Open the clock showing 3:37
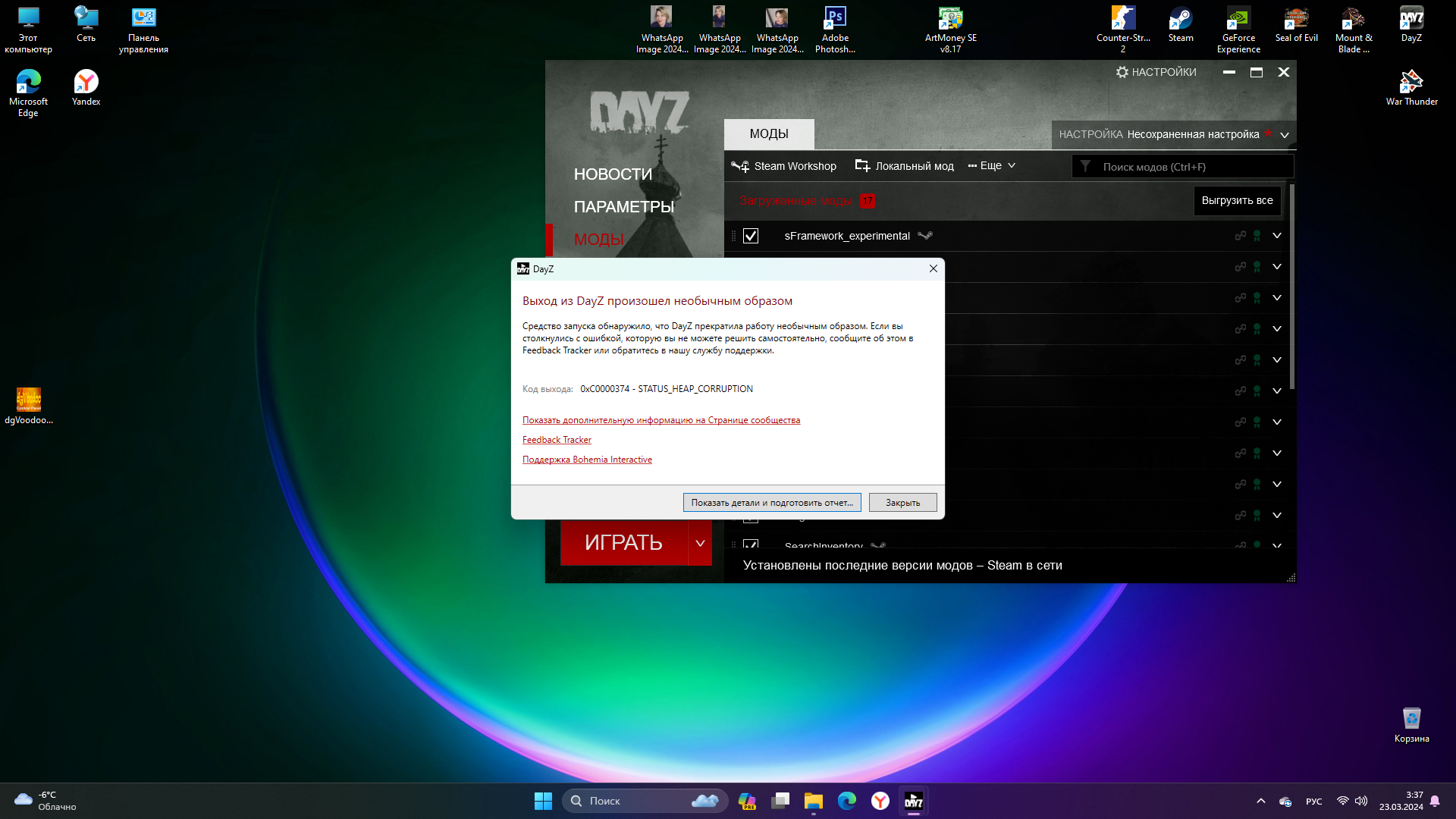This screenshot has width=1456, height=819. pos(1401,801)
